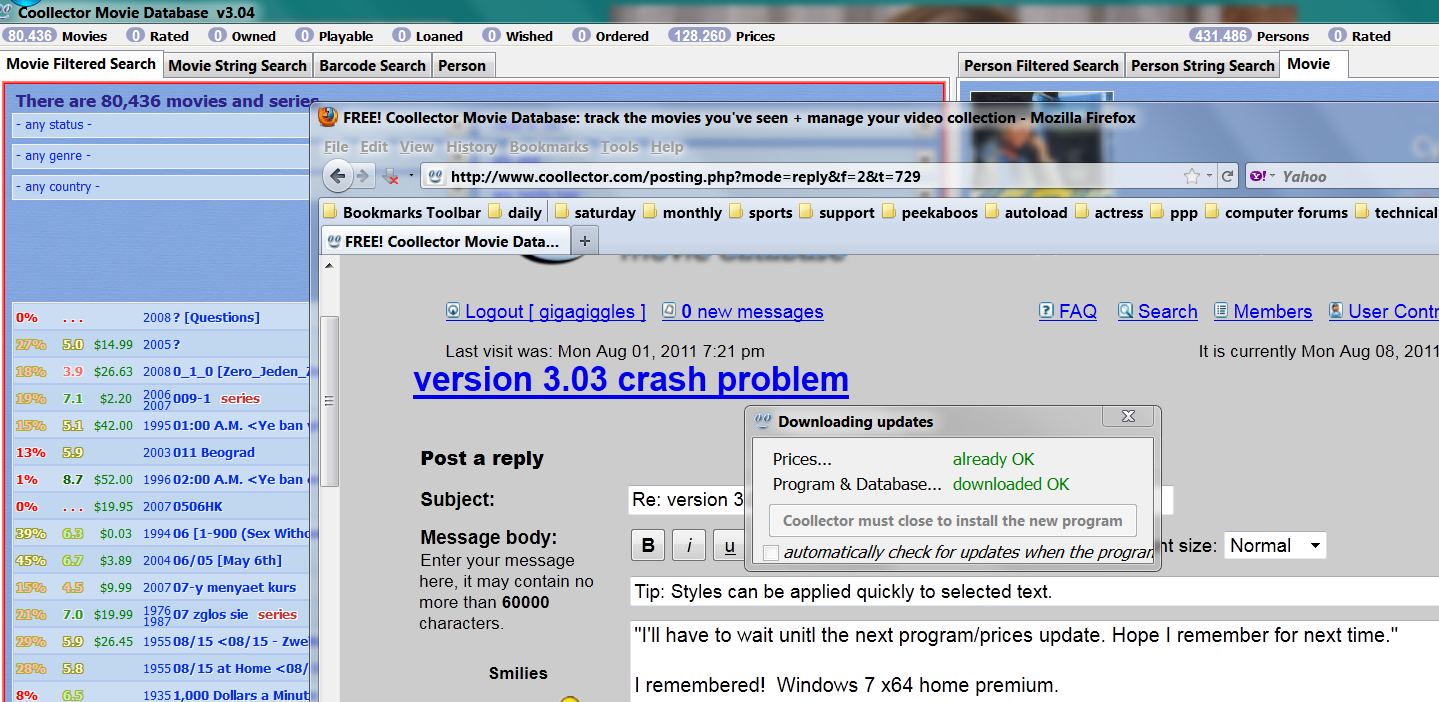Open the 0 new messages link
Image resolution: width=1439 pixels, height=702 pixels.
point(752,312)
